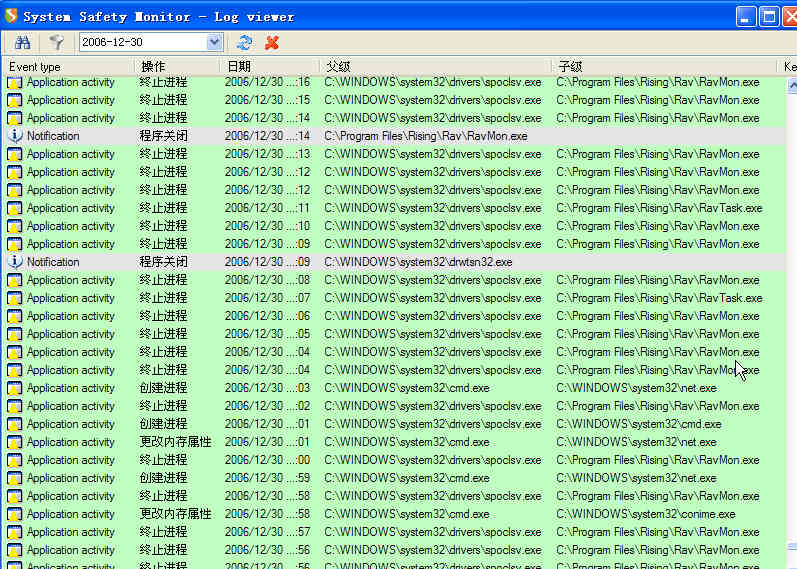Sort by the 操作 column header
The width and height of the screenshot is (797, 569).
pyautogui.click(x=177, y=67)
